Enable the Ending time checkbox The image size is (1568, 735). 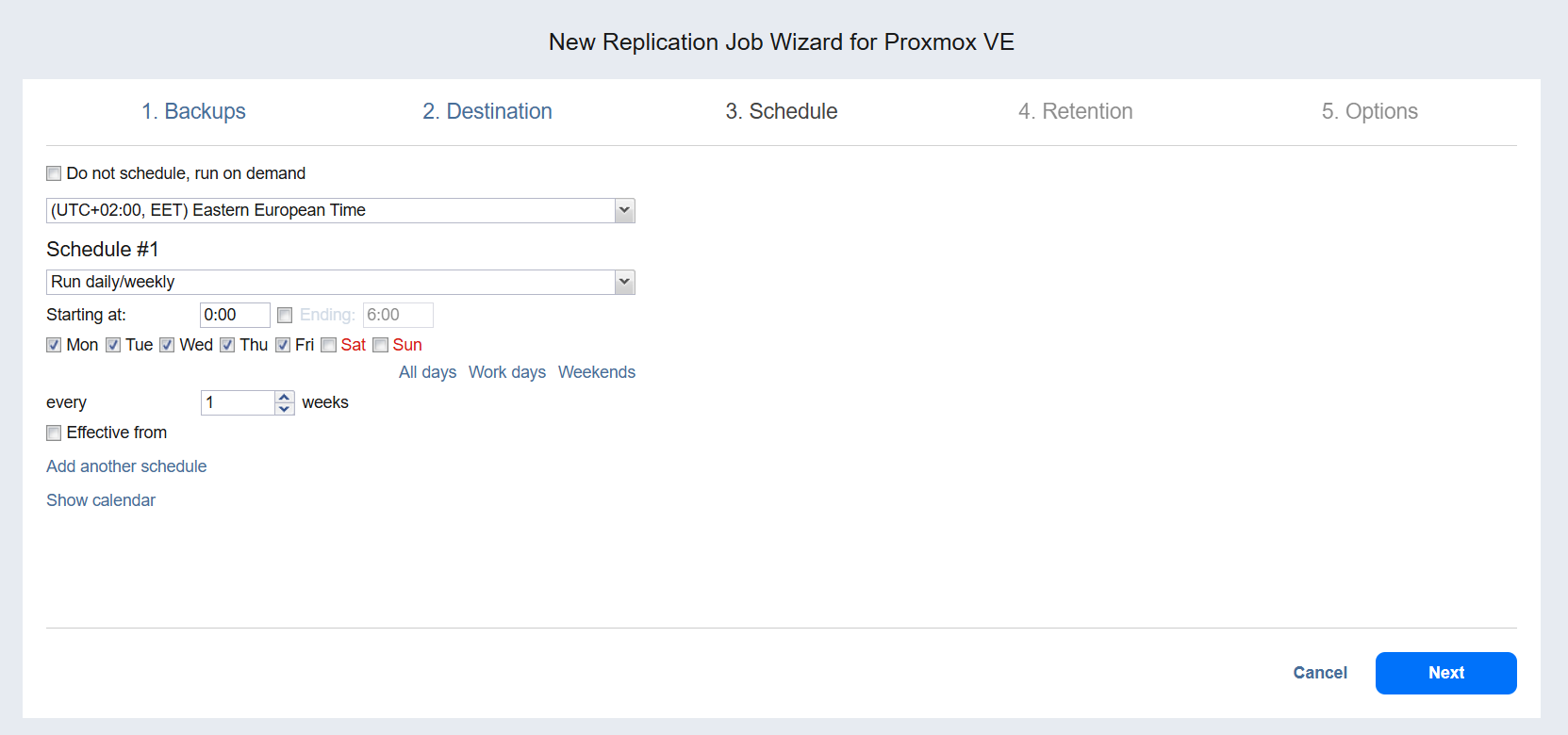(285, 316)
